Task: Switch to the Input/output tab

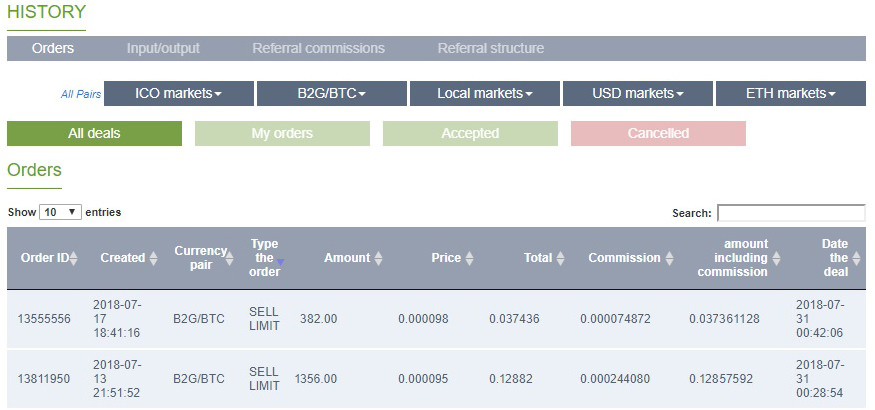Action: tap(163, 49)
